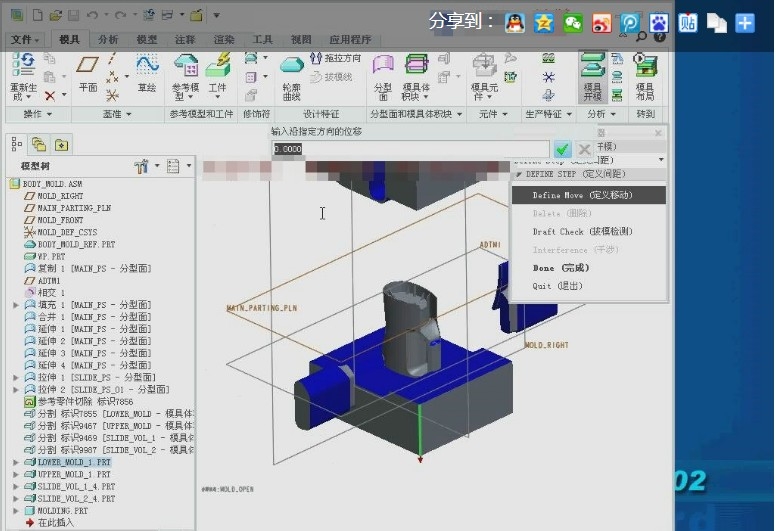Viewport: 776px width, 531px height.
Task: Click the displacement value input field
Action: 410,149
